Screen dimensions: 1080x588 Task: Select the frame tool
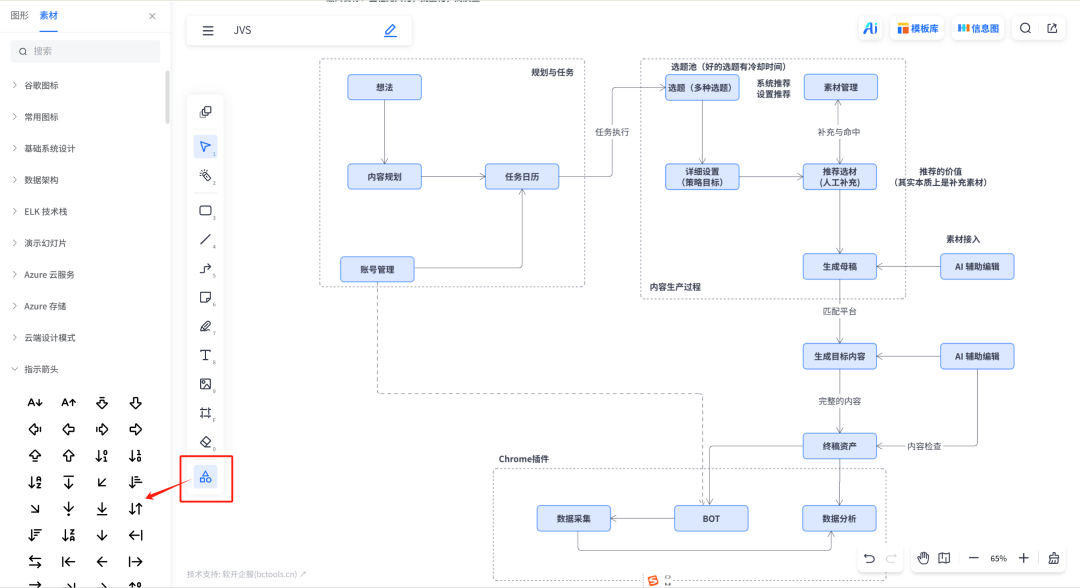tap(205, 413)
